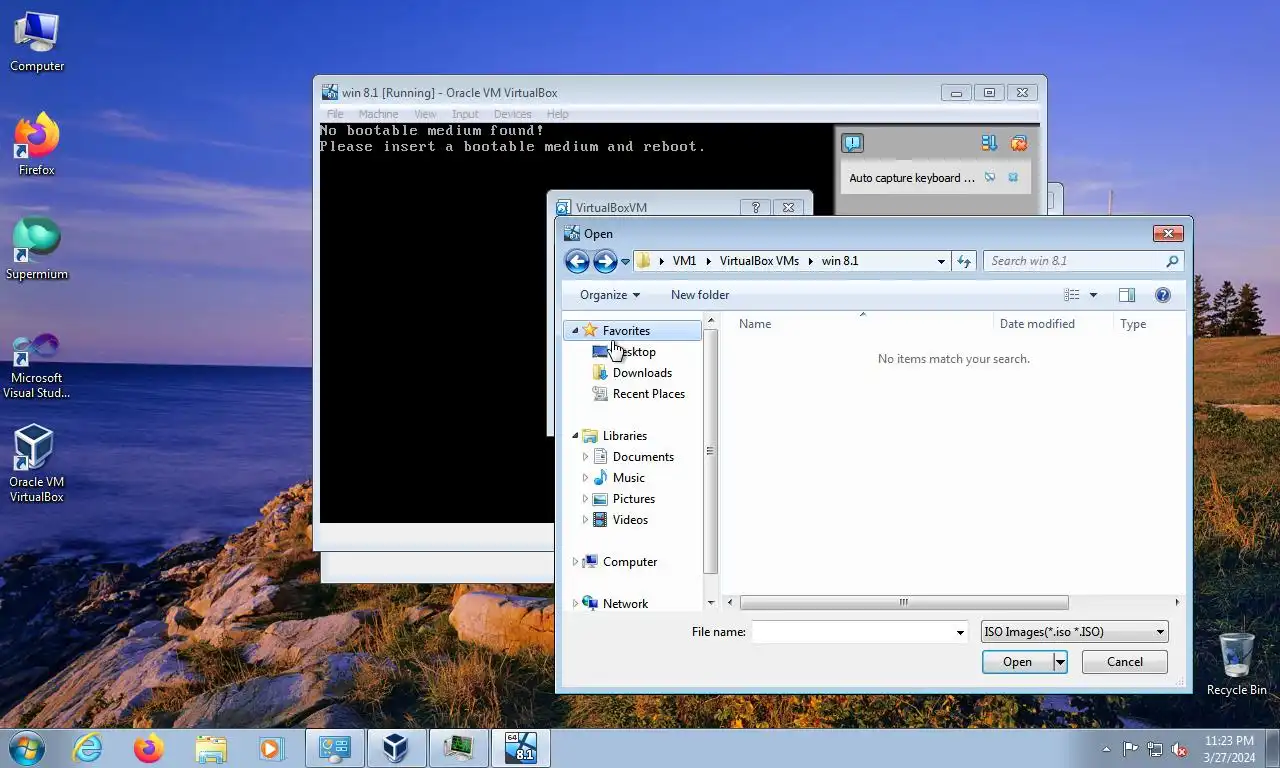1280x768 pixels.
Task: Select the Pictures library
Action: click(x=634, y=499)
